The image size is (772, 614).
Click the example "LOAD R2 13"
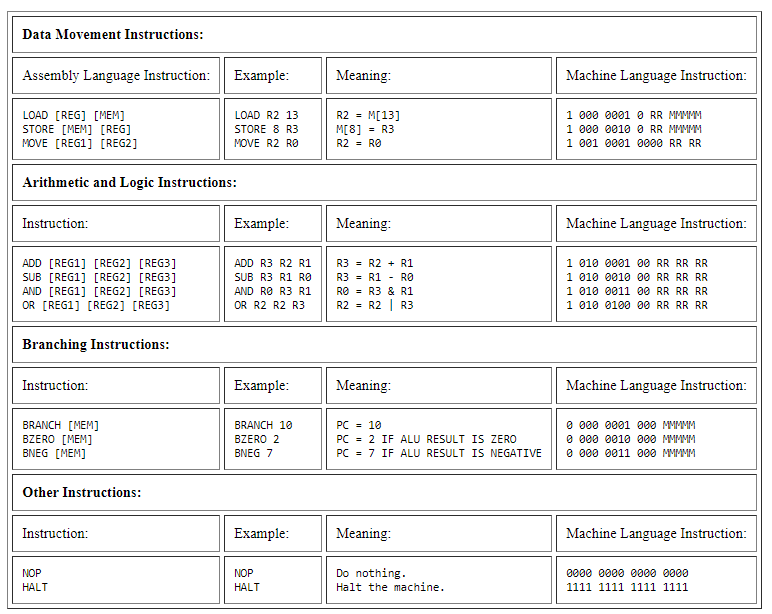pyautogui.click(x=266, y=115)
